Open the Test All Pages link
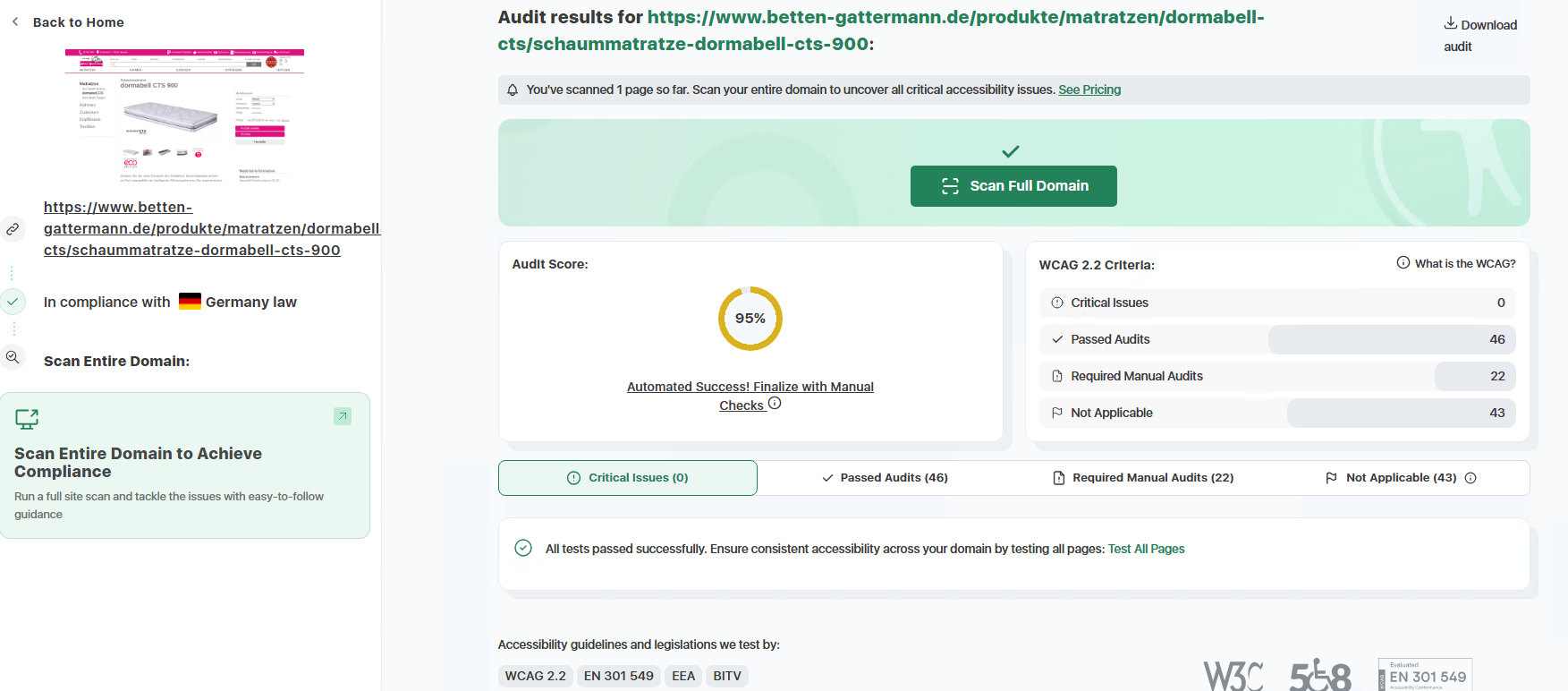This screenshot has width=1568, height=691. point(1147,549)
